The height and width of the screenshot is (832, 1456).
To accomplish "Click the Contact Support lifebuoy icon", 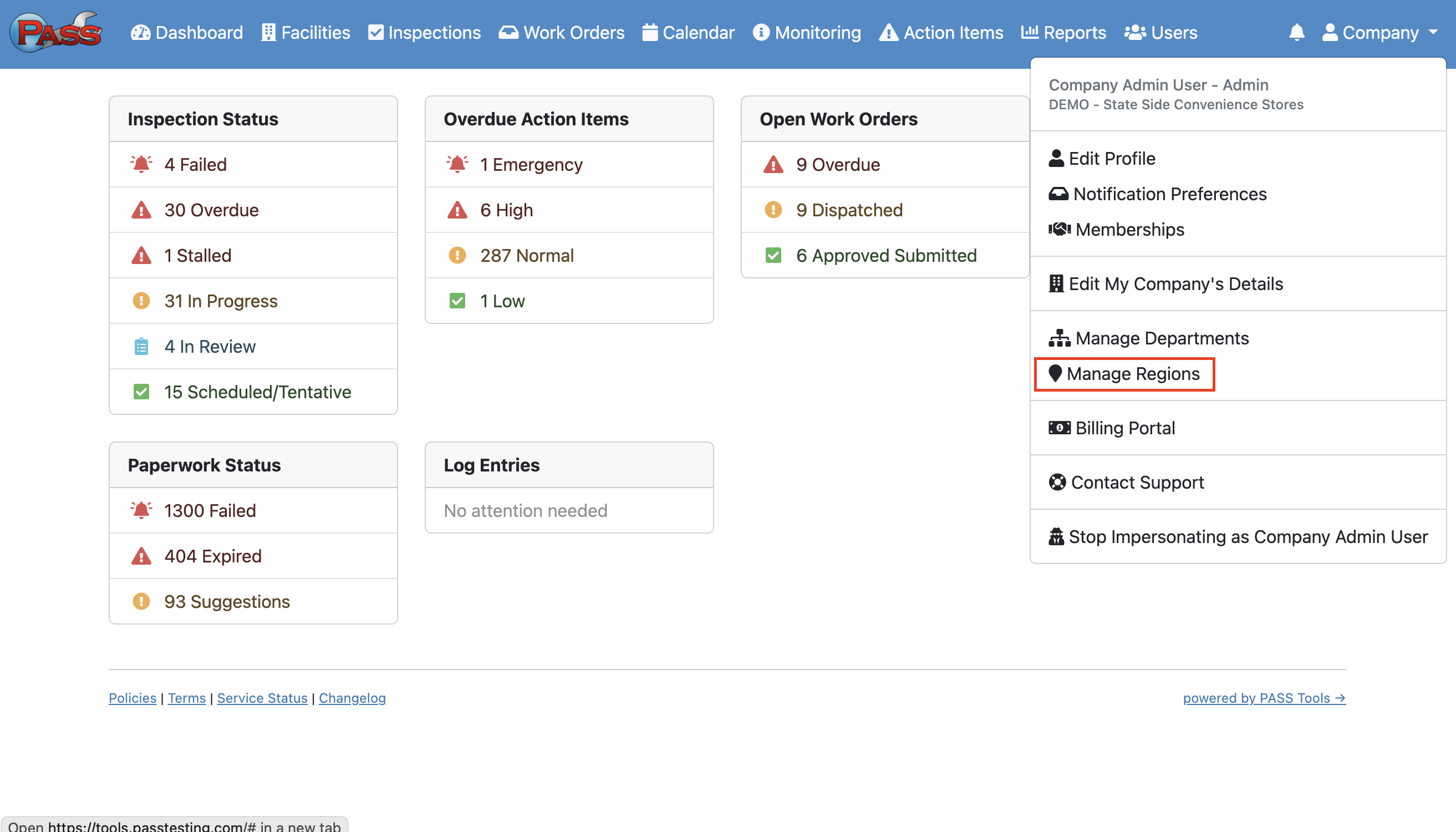I will (1057, 483).
